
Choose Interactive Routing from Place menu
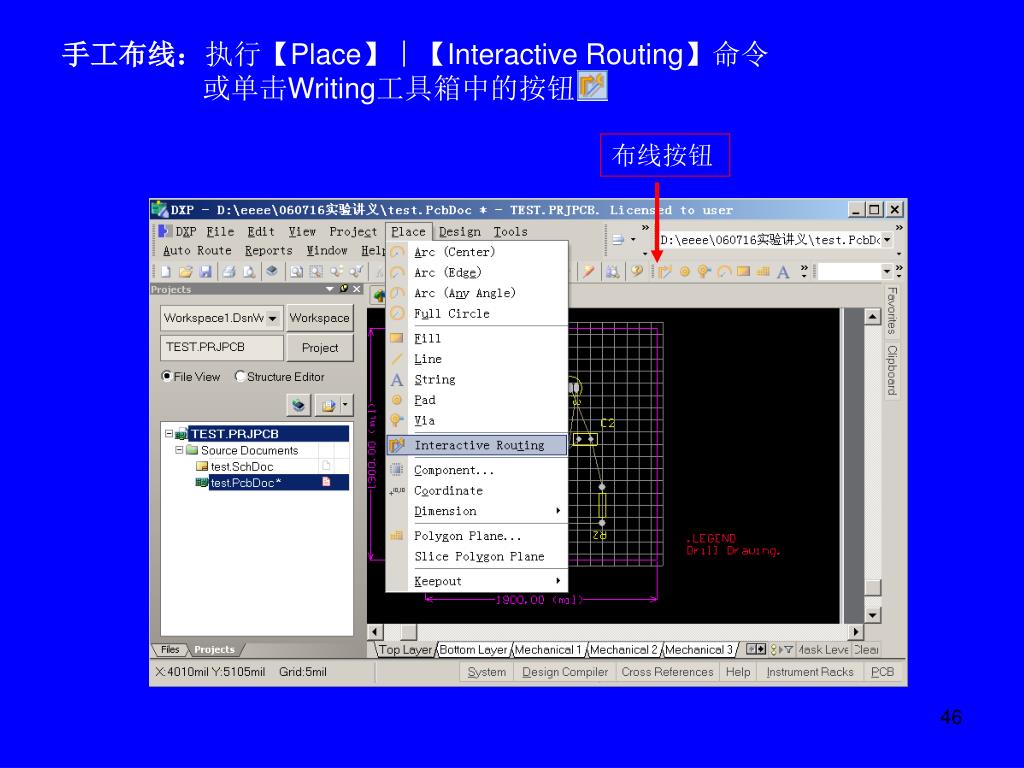[477, 445]
